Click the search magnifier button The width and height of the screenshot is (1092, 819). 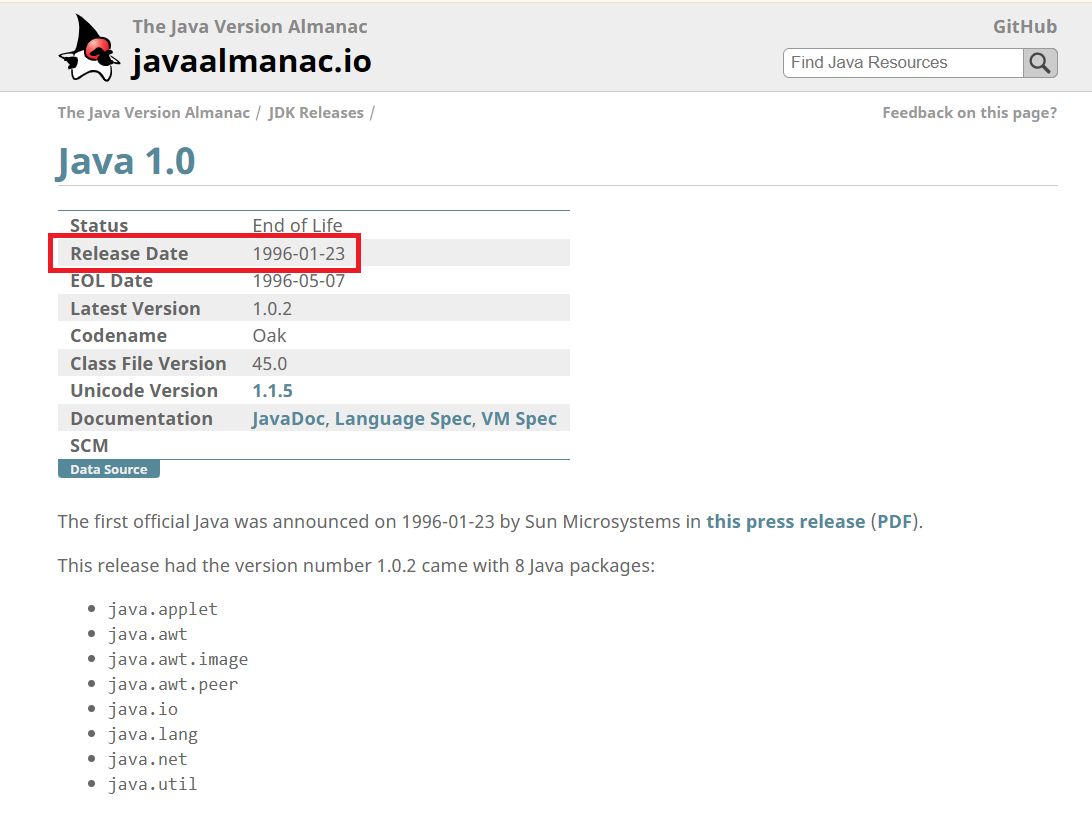[x=1040, y=63]
